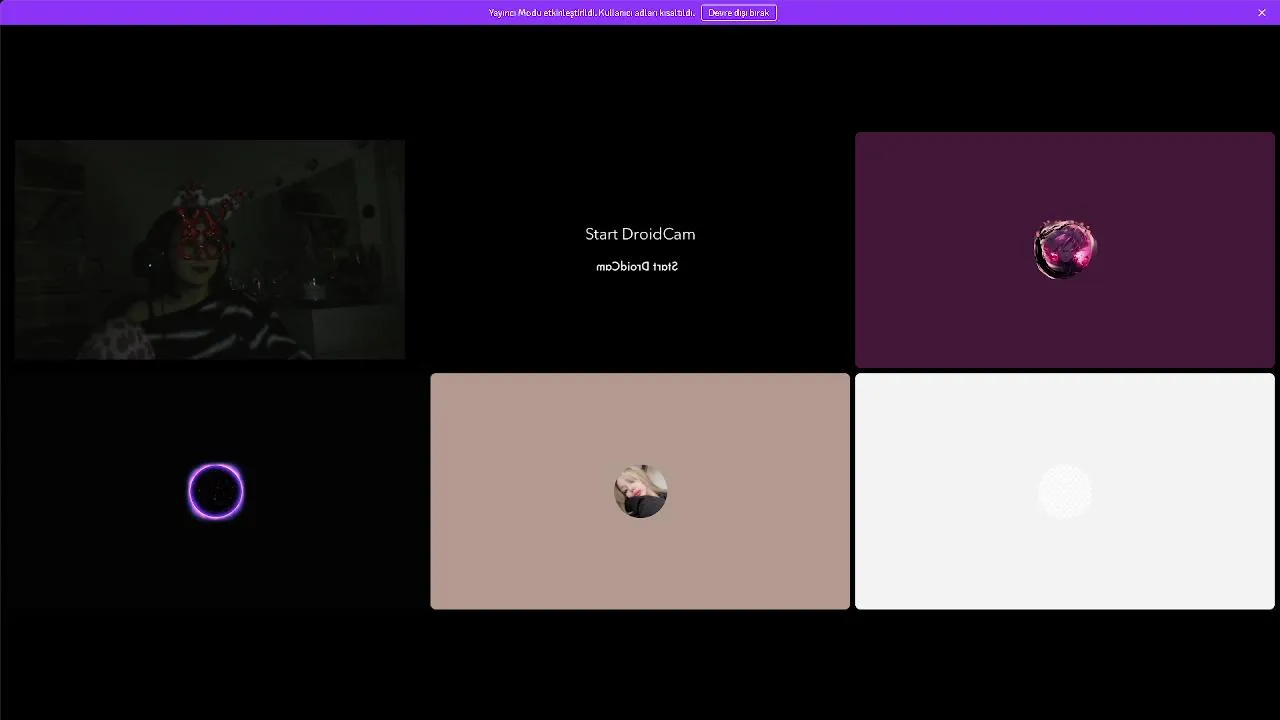
Task: Dismiss the Streamer Mode banner with X
Action: [1262, 12]
